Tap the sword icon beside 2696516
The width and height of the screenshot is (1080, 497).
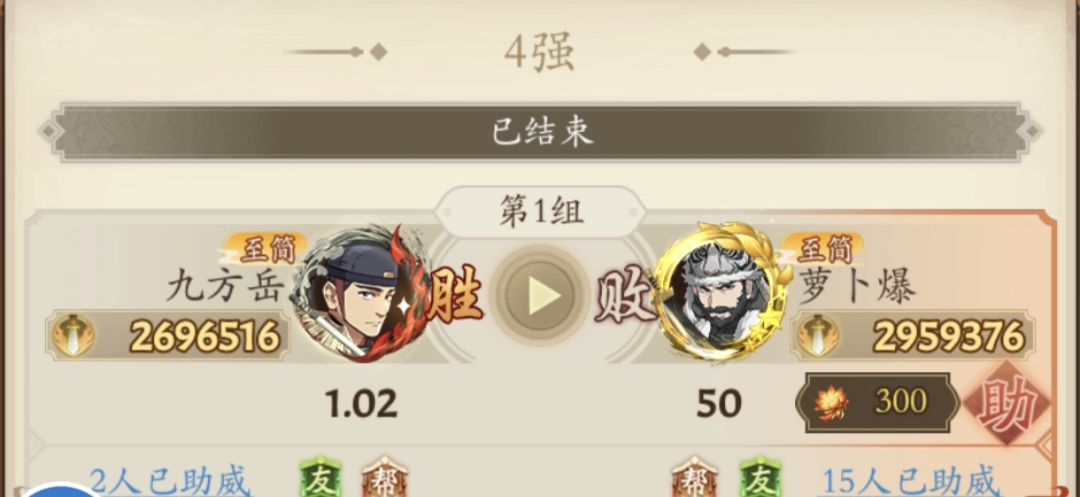[x=74, y=336]
